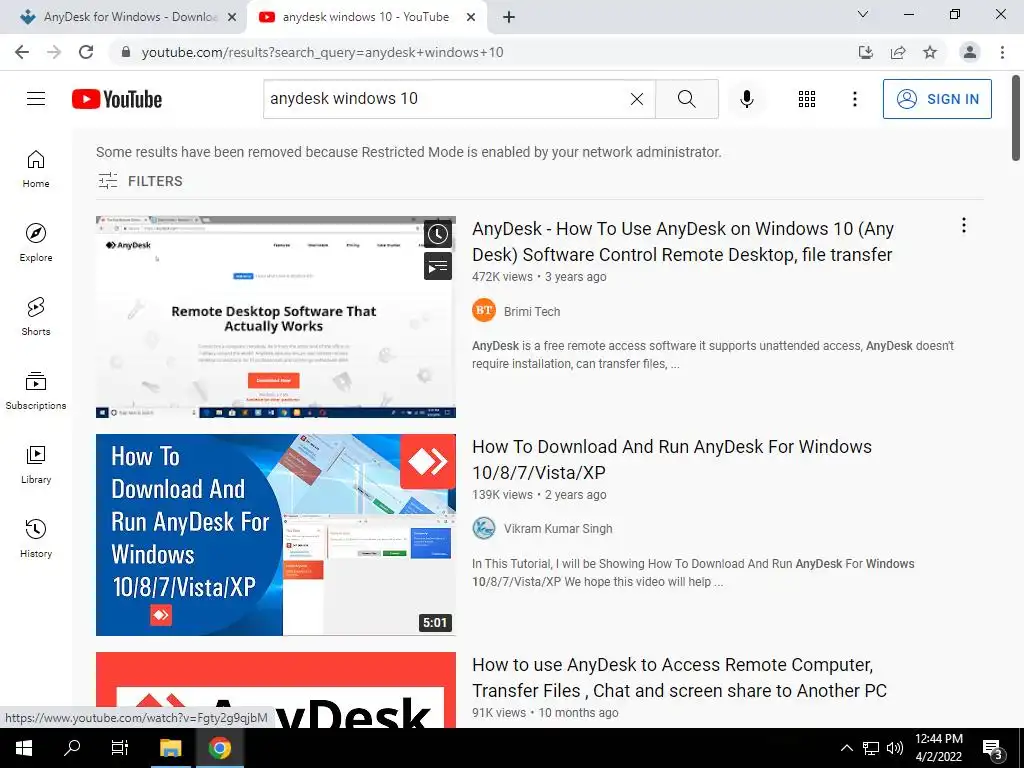
Task: Close the AnyDesk for Windows tab
Action: coord(232,18)
